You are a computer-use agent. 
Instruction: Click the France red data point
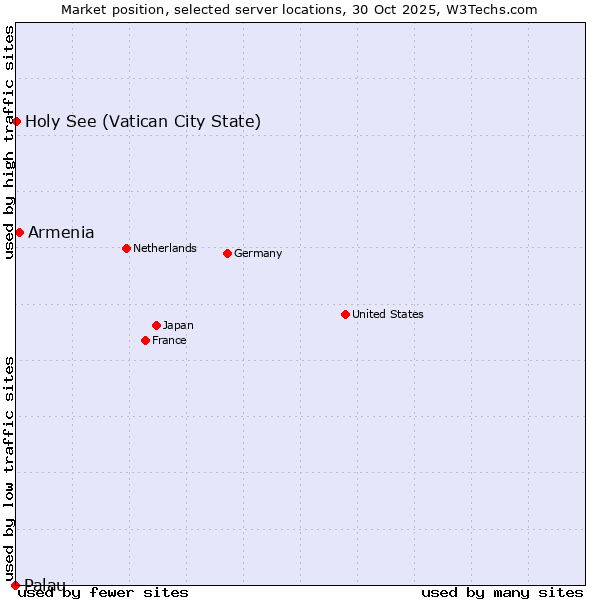(x=145, y=340)
